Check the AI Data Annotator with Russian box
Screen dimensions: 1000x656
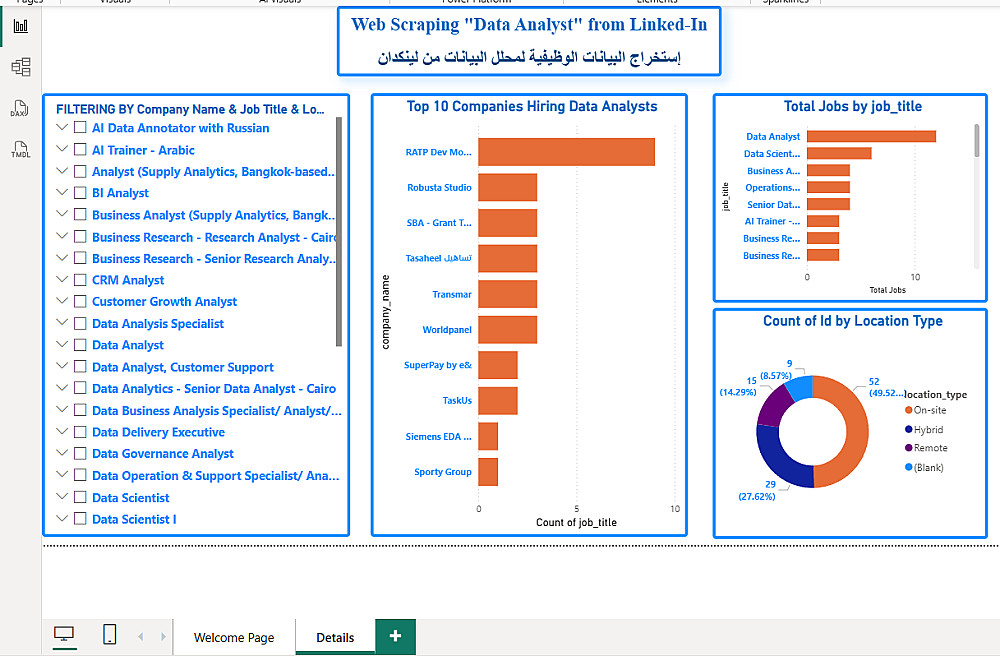[x=80, y=128]
